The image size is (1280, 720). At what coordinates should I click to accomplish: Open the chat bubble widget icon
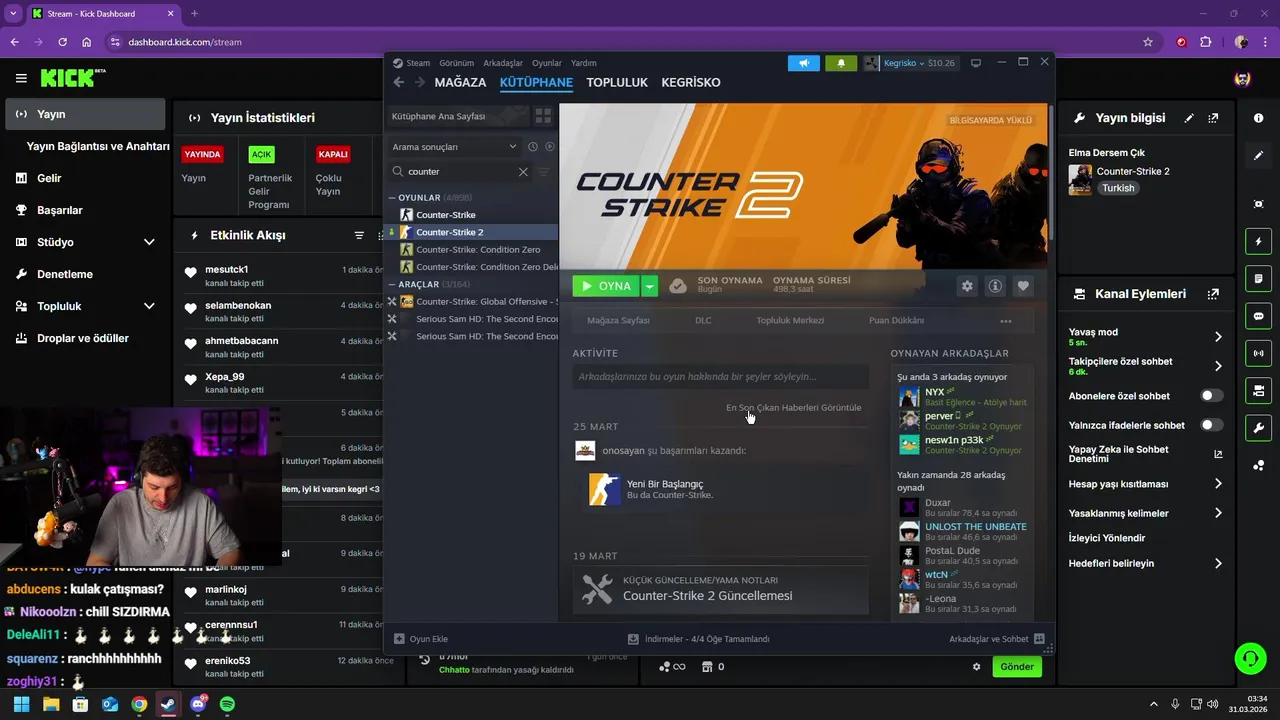(1258, 316)
